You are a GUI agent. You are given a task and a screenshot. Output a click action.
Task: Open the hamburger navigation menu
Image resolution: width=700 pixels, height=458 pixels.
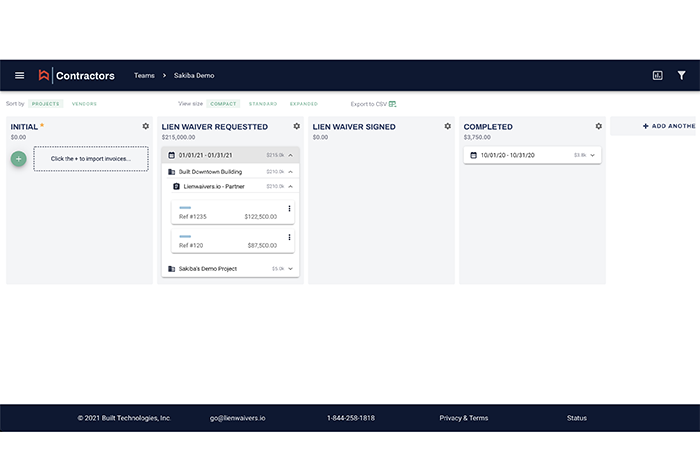click(x=19, y=75)
